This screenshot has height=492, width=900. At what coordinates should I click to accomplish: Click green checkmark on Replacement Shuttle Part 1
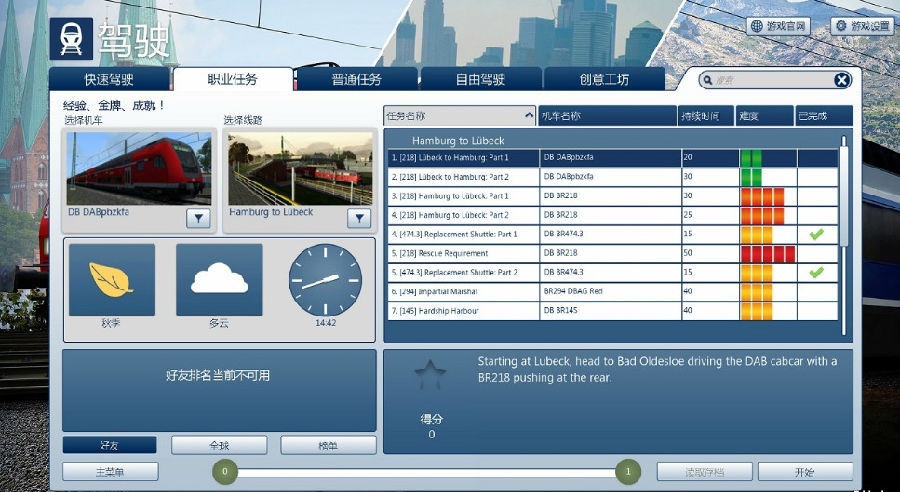coord(816,234)
